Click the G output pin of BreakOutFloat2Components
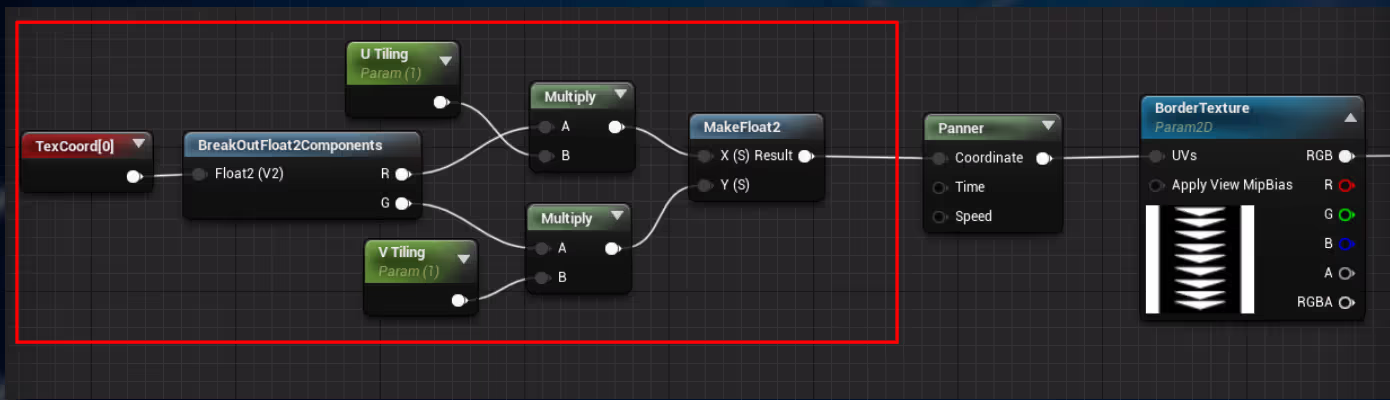1390x400 pixels. [402, 205]
